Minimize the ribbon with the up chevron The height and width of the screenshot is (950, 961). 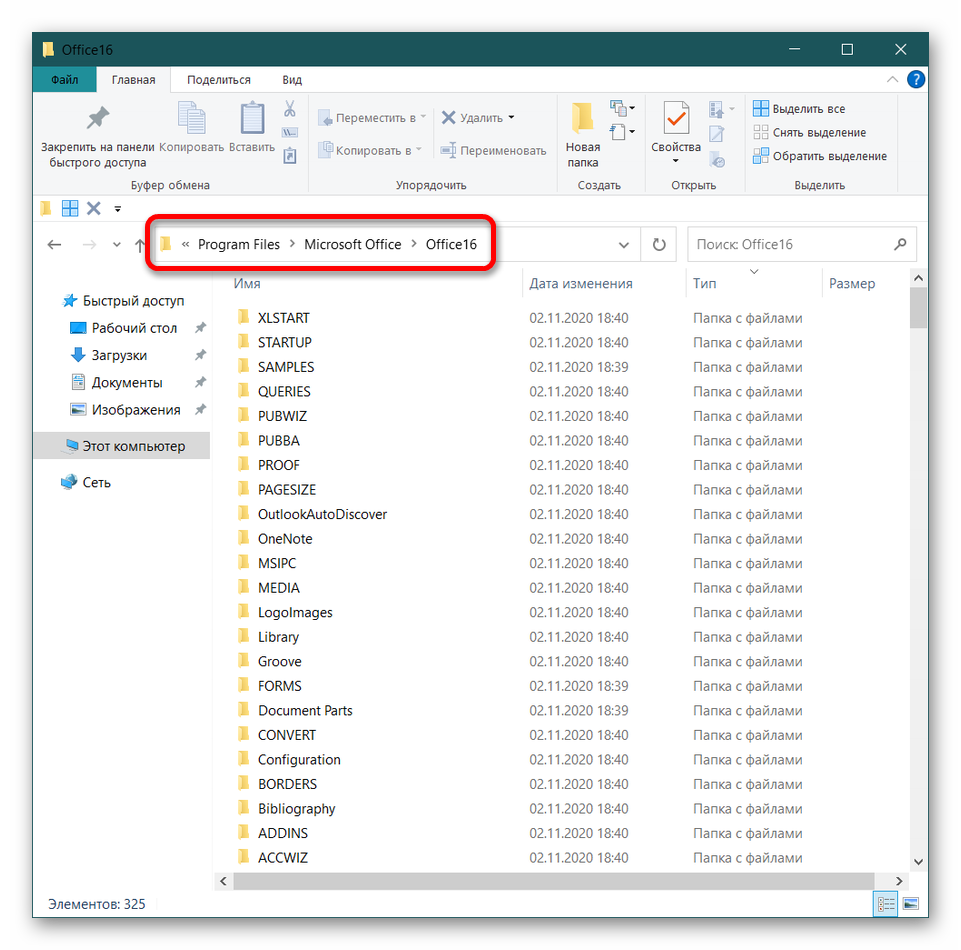(x=892, y=80)
